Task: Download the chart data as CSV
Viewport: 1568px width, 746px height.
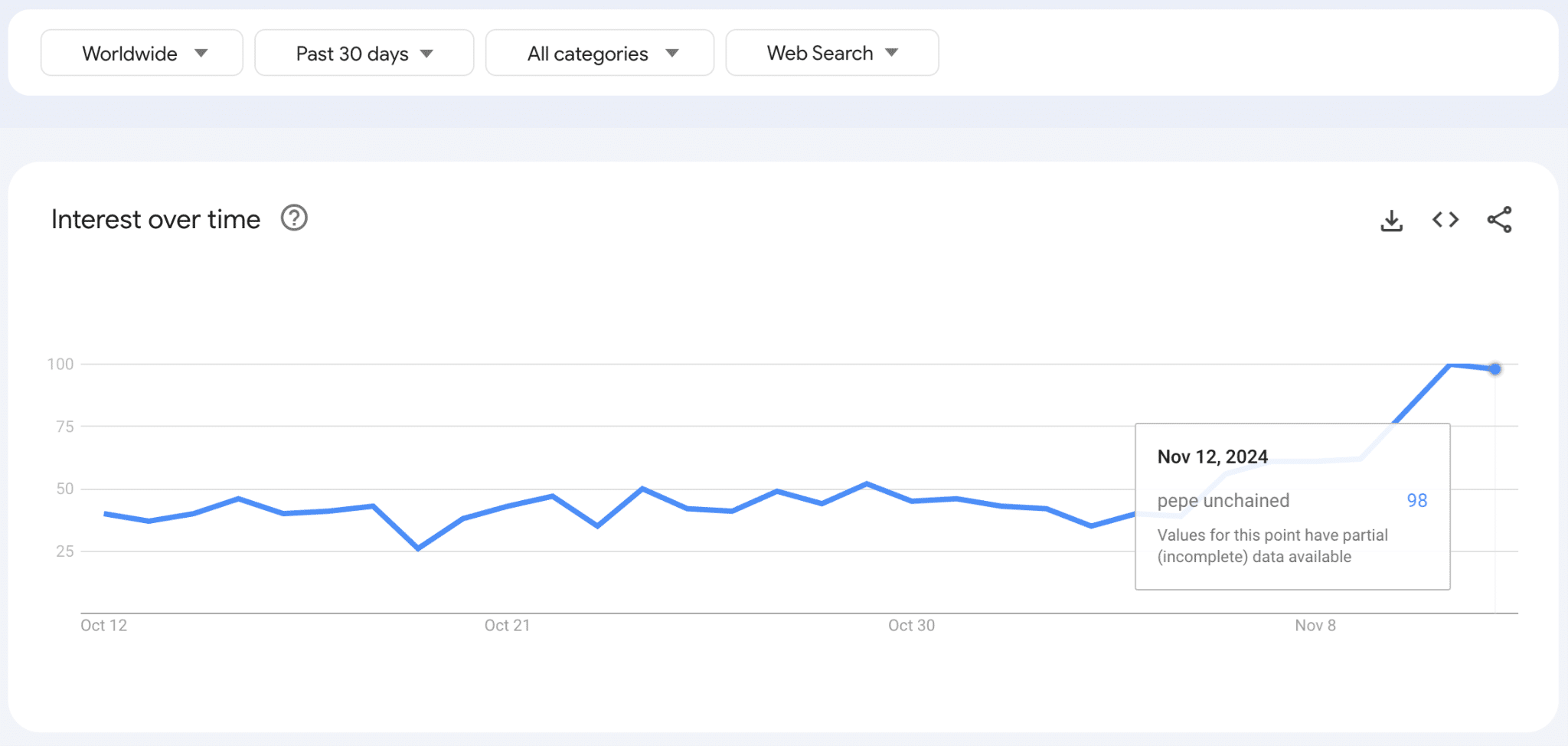Action: tap(1391, 221)
